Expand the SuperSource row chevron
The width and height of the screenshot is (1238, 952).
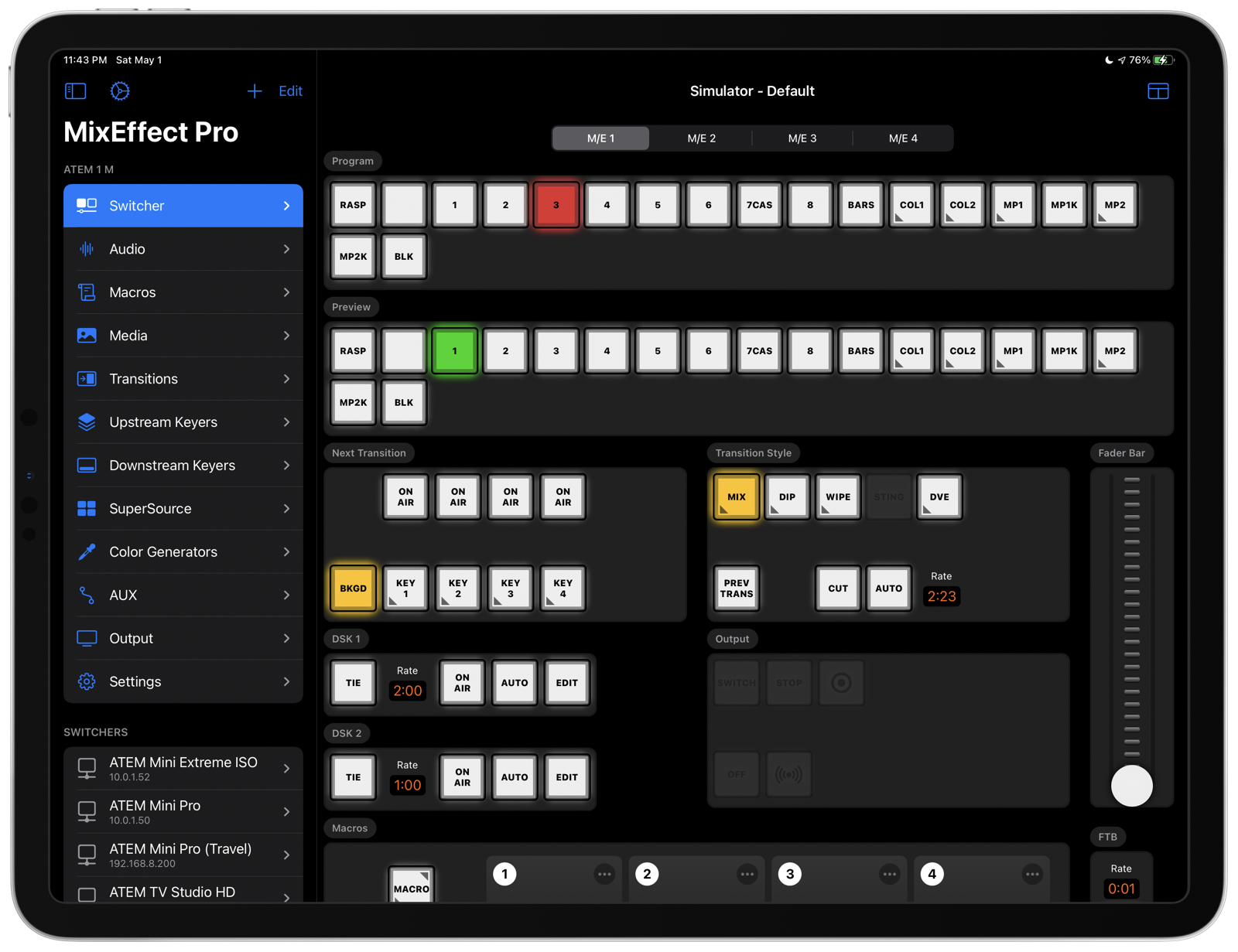point(286,509)
